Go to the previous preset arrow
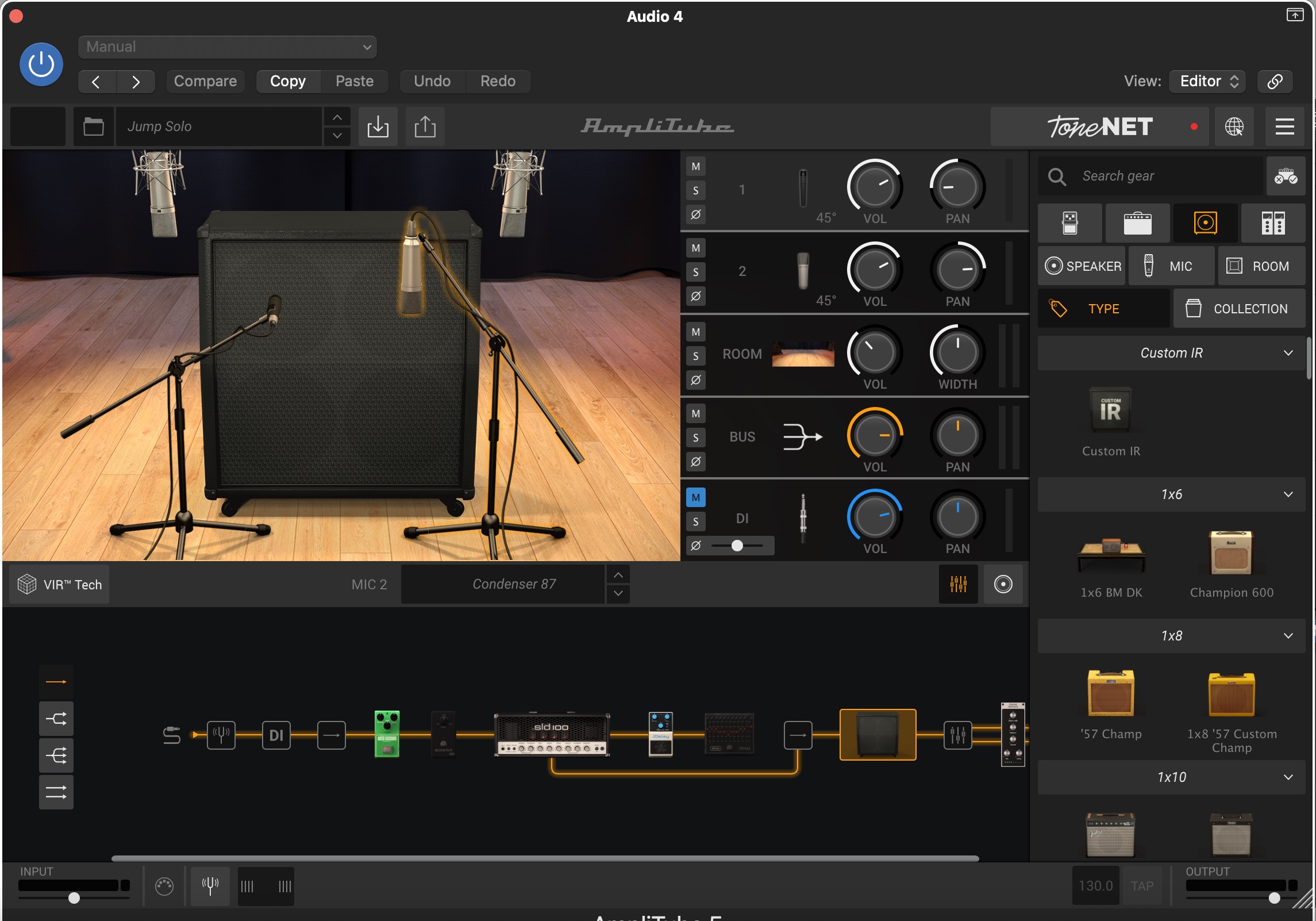This screenshot has height=921, width=1316. pos(97,82)
